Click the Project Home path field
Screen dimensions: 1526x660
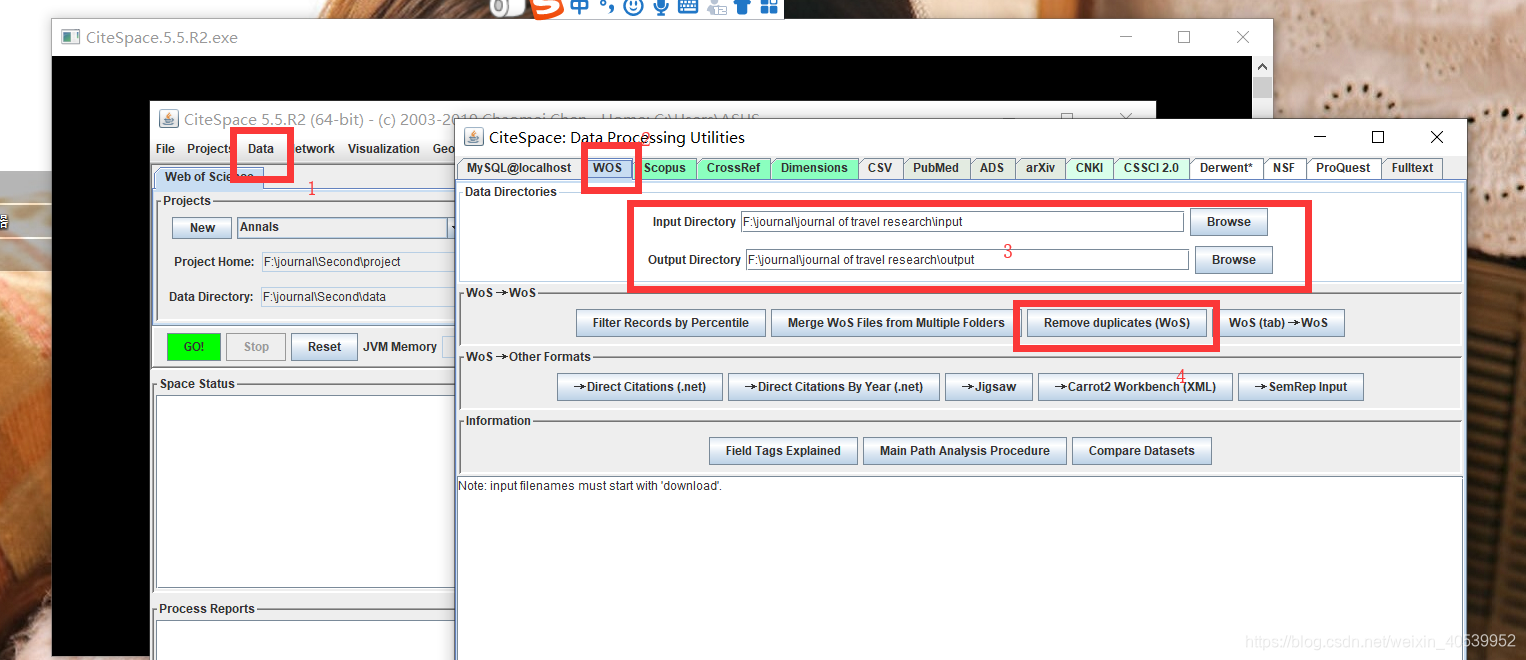point(358,262)
